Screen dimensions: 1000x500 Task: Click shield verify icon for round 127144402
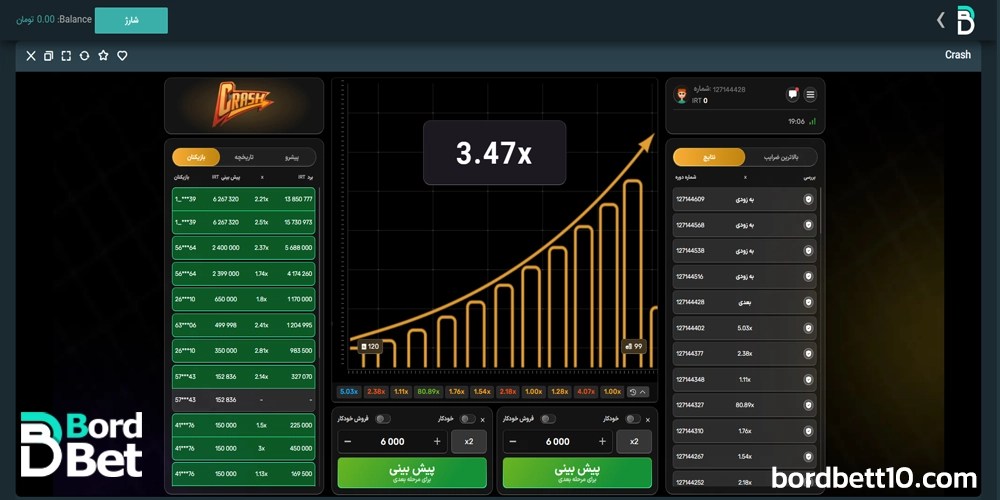[x=808, y=327]
